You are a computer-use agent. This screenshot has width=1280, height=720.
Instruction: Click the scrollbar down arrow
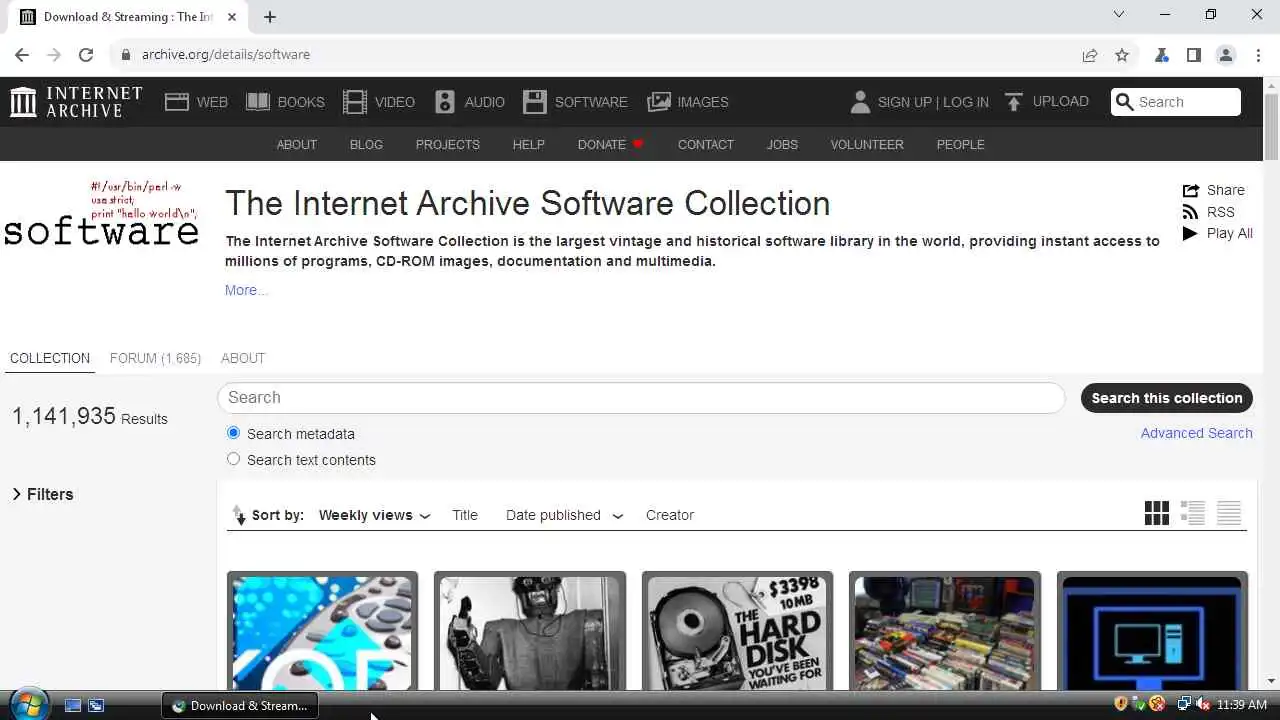pyautogui.click(x=1272, y=681)
